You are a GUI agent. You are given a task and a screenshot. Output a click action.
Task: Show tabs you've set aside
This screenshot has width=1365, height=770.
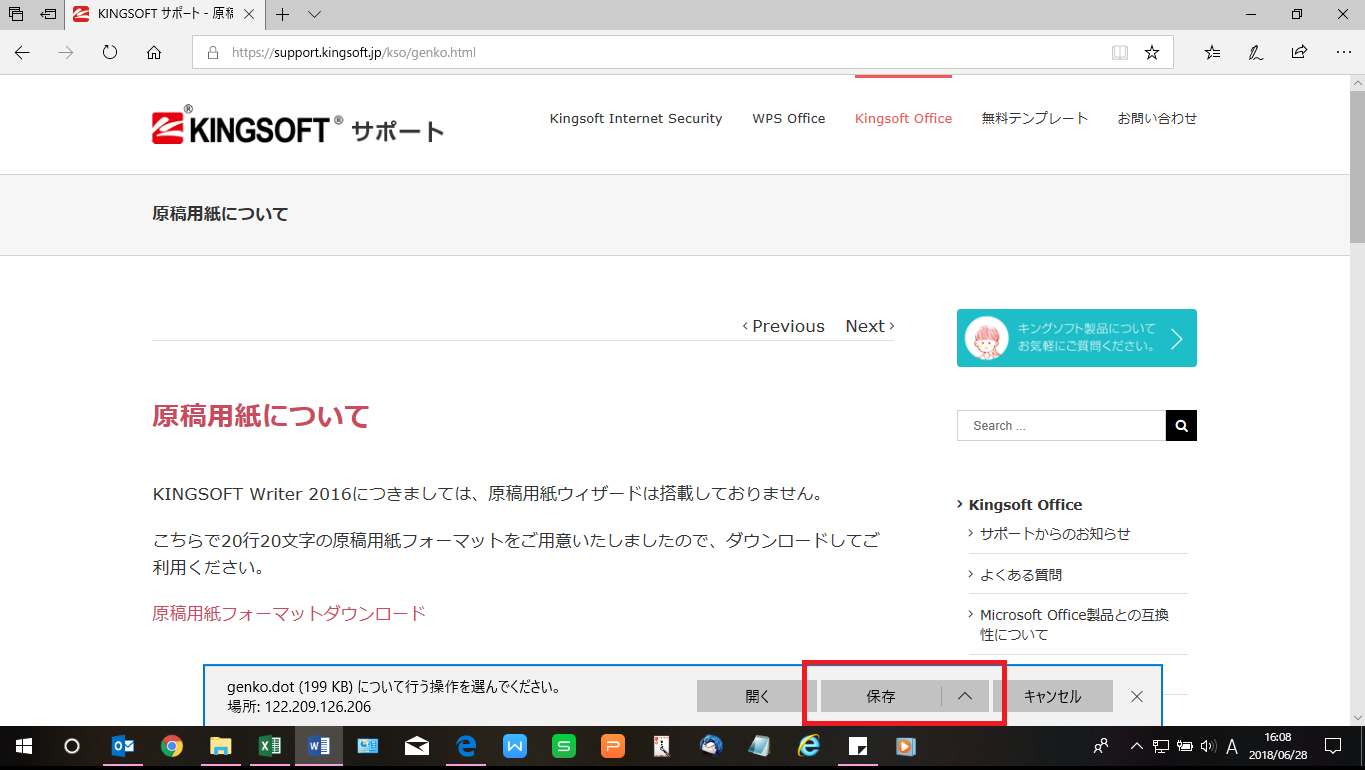16,14
